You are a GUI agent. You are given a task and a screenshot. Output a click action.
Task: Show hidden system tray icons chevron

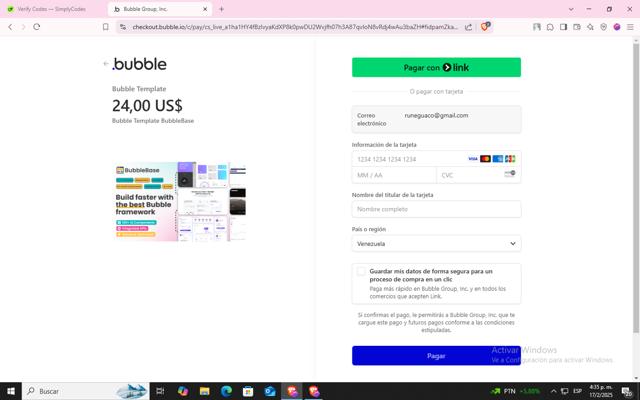click(x=553, y=391)
